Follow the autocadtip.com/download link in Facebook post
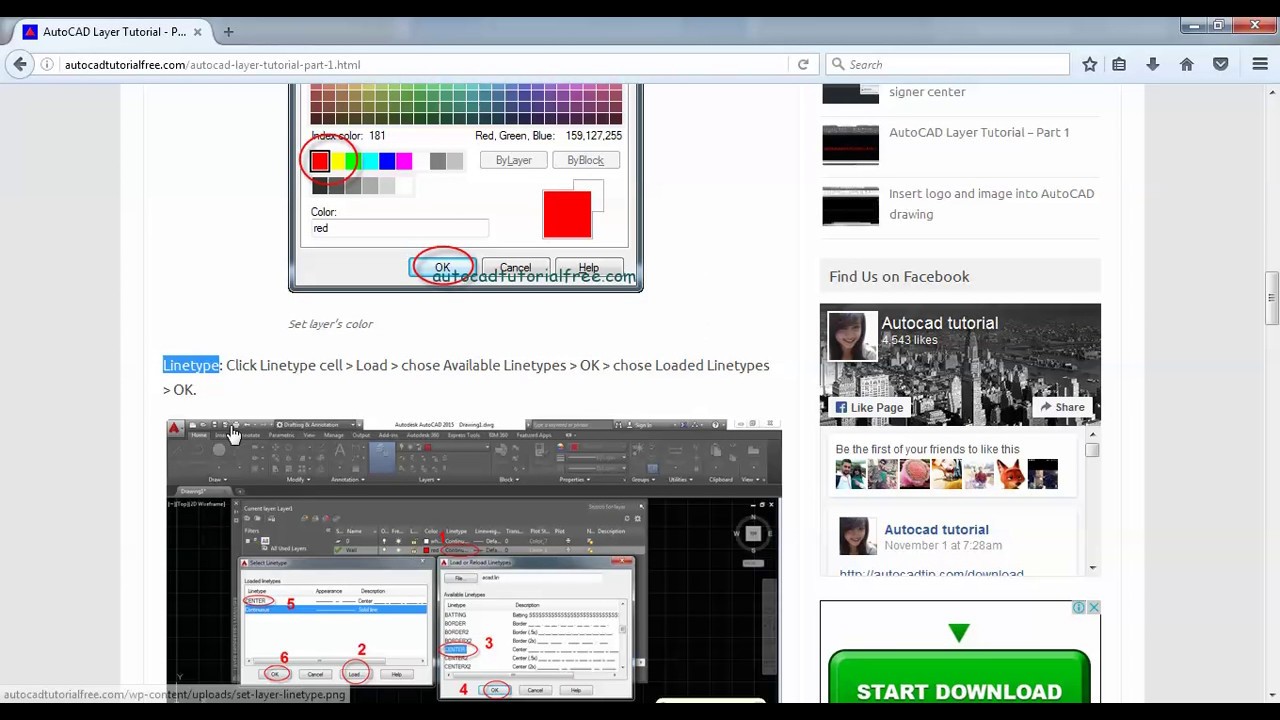 tap(931, 573)
